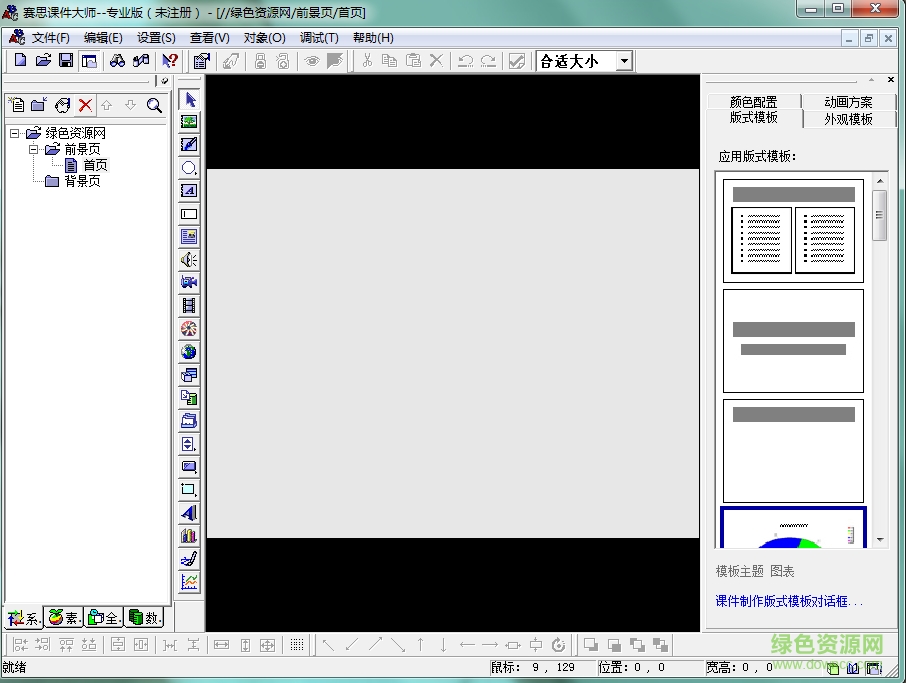906x683 pixels.
Task: Select the globe web tool
Action: click(x=189, y=352)
